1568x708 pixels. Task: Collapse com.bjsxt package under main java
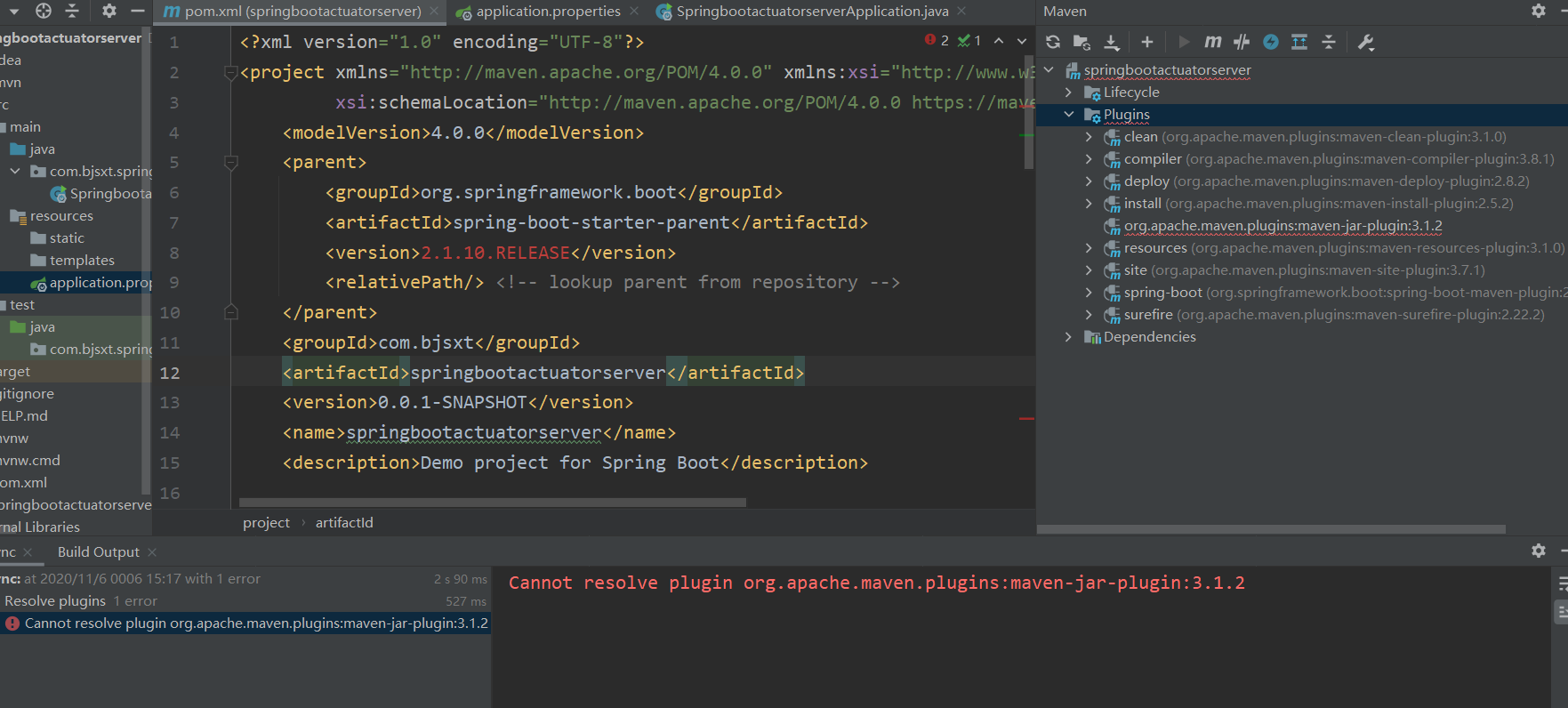click(15, 171)
